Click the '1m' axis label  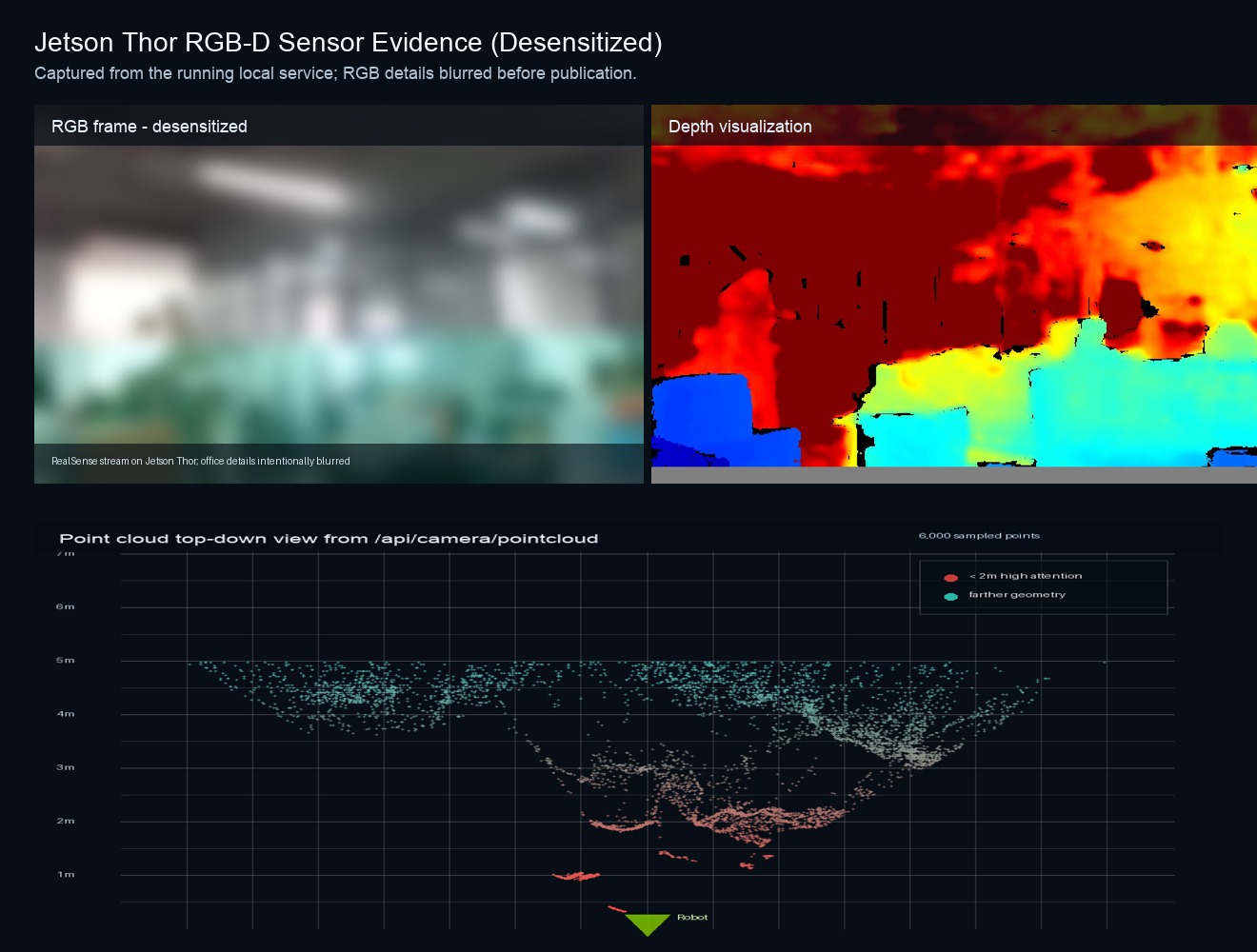(65, 874)
